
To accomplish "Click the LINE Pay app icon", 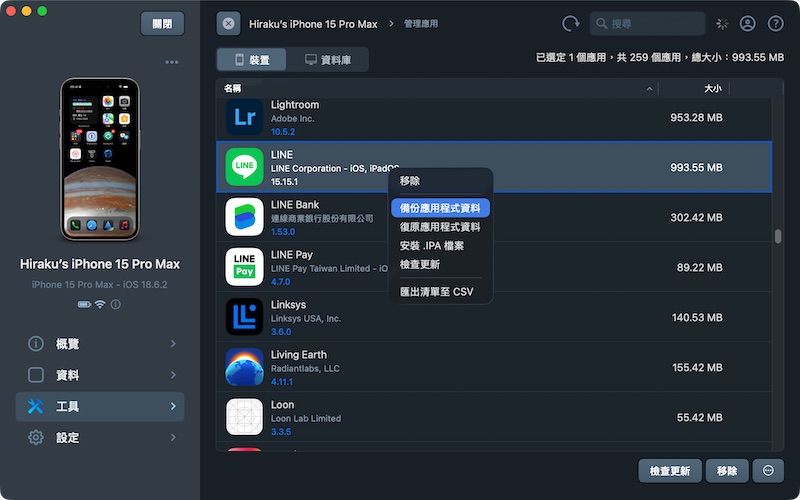I will click(x=244, y=267).
